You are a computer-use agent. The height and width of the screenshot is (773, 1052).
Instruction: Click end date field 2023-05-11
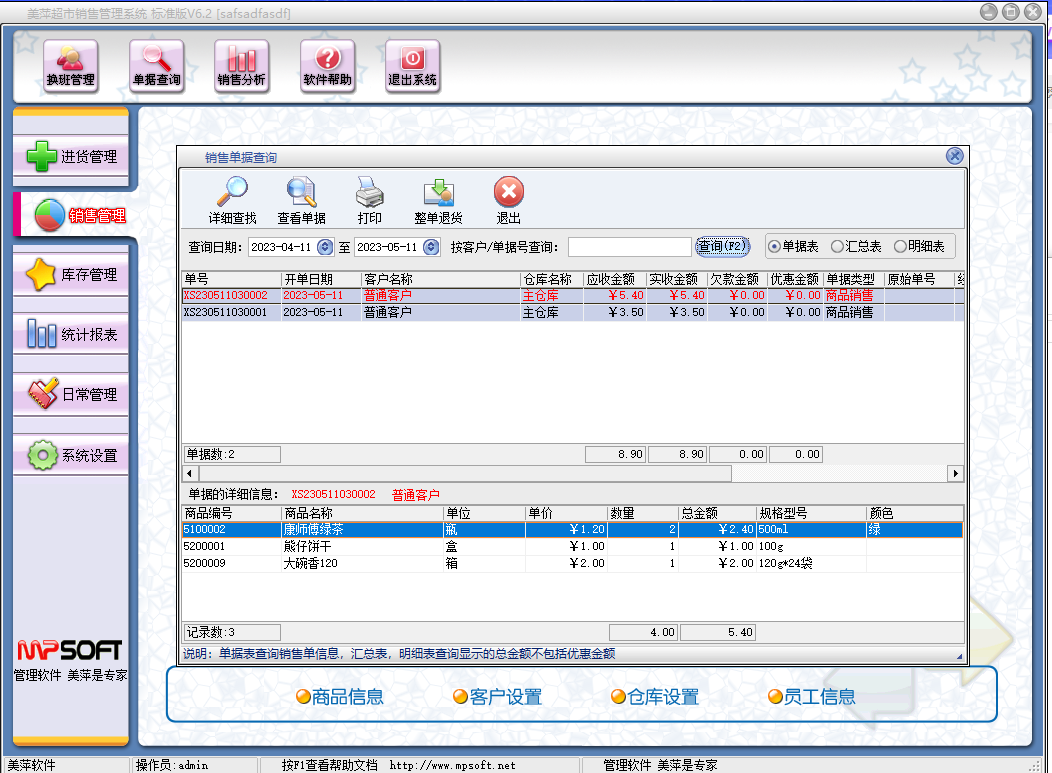(x=388, y=247)
